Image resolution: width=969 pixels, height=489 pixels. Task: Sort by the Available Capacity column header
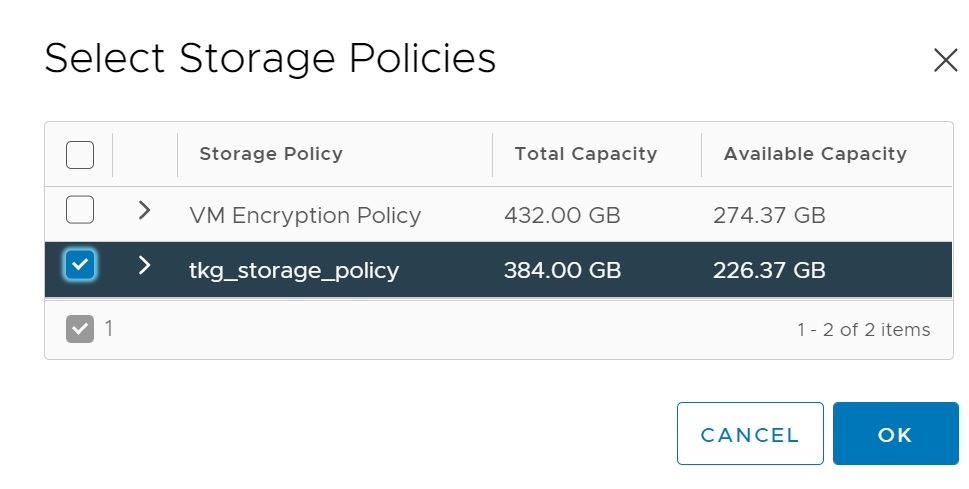click(815, 154)
